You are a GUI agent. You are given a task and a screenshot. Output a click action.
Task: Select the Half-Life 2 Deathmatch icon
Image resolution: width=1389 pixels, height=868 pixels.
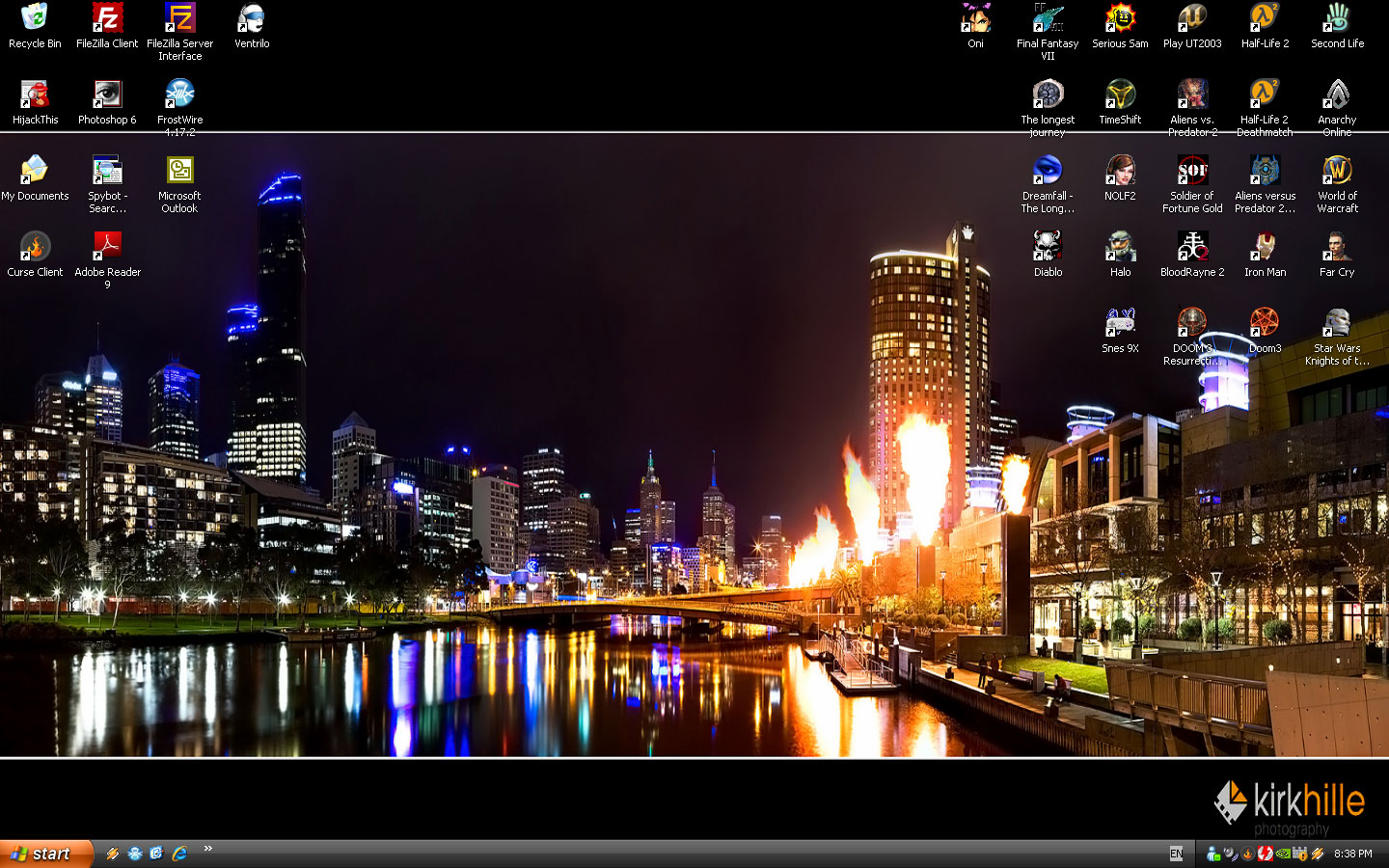pos(1265,95)
